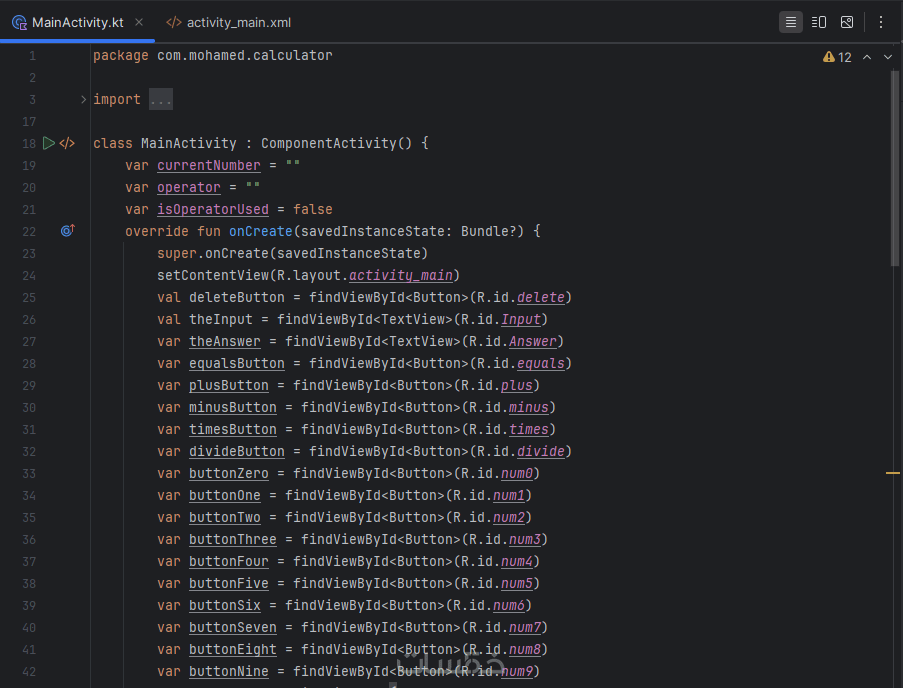The width and height of the screenshot is (903, 688).
Task: Click the XML file icon on activity_main.xml tab
Action: [x=174, y=22]
